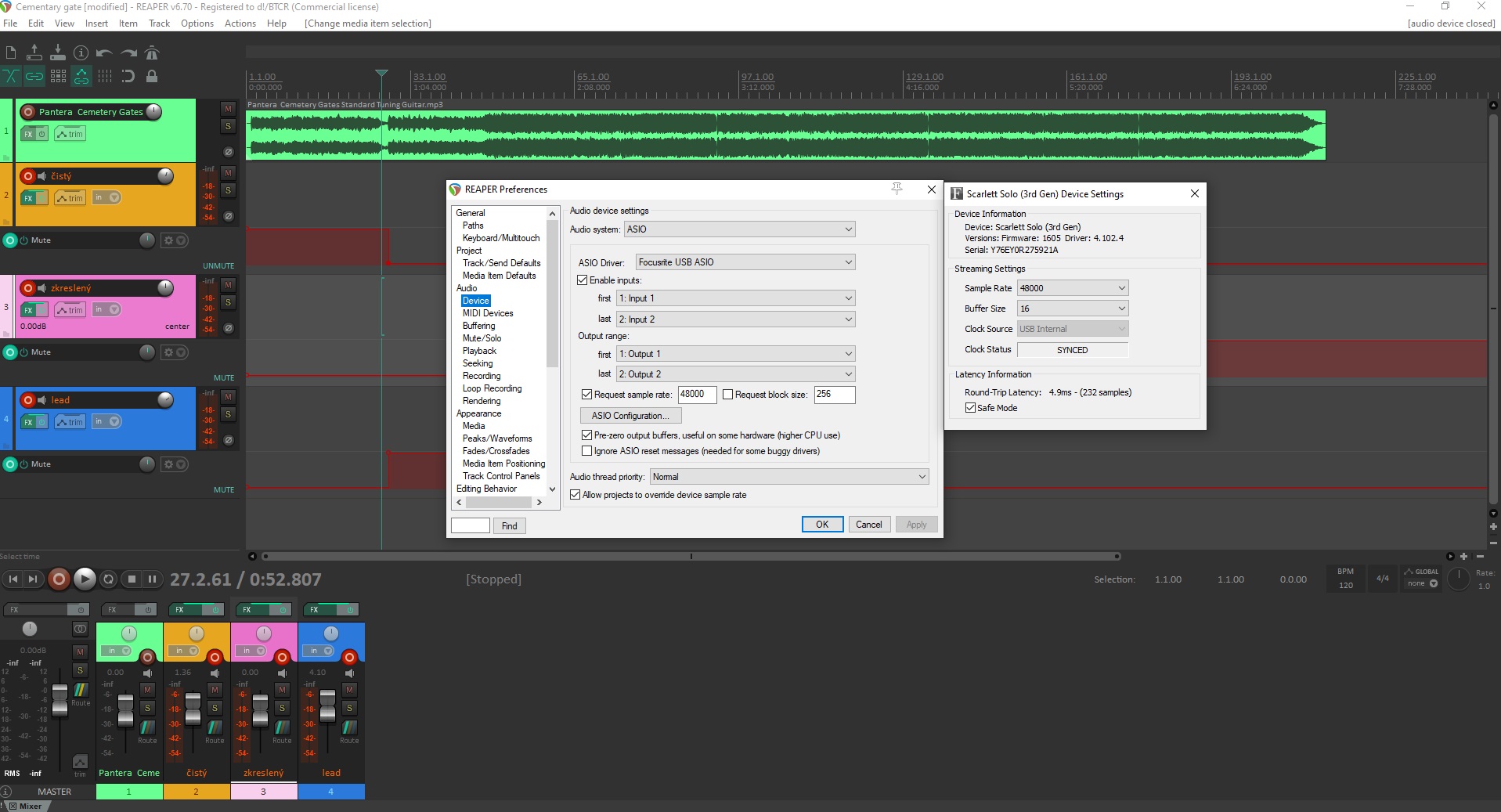Click the undo arrow in the toolbar

pos(104,53)
